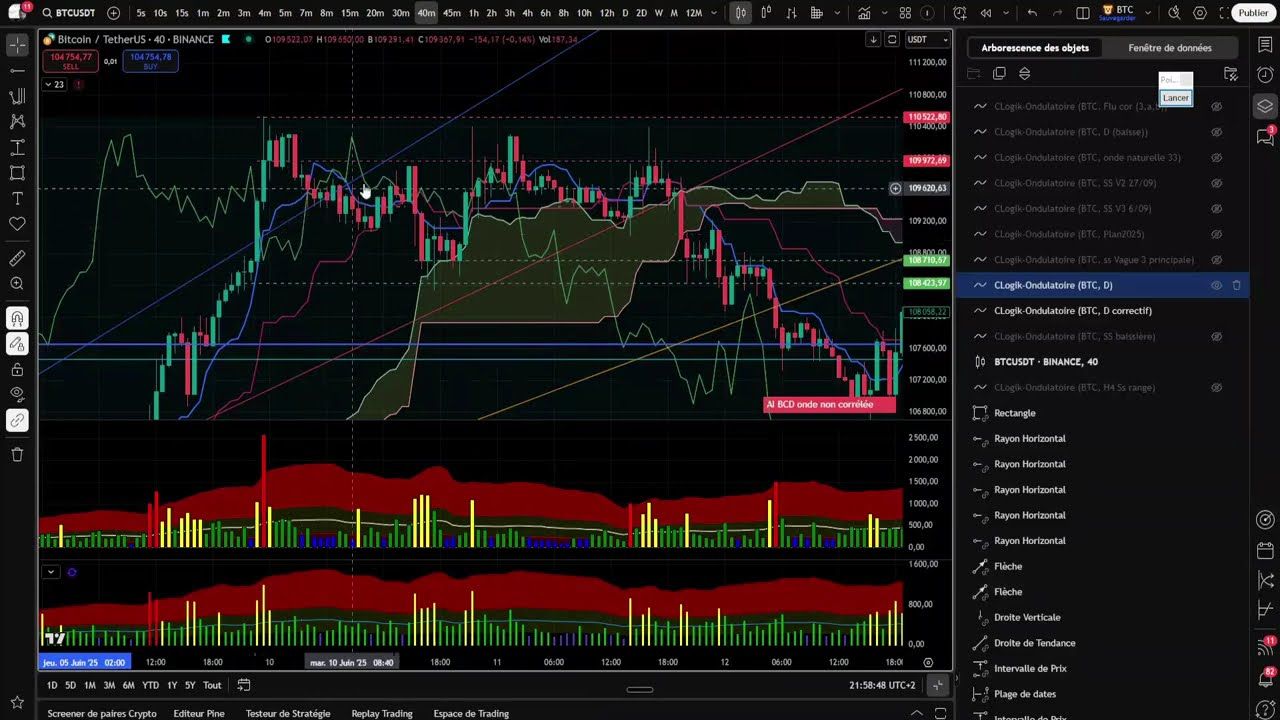Screen dimensions: 1280x720
Task: Click the trash remove objects icon
Action: (x=17, y=454)
